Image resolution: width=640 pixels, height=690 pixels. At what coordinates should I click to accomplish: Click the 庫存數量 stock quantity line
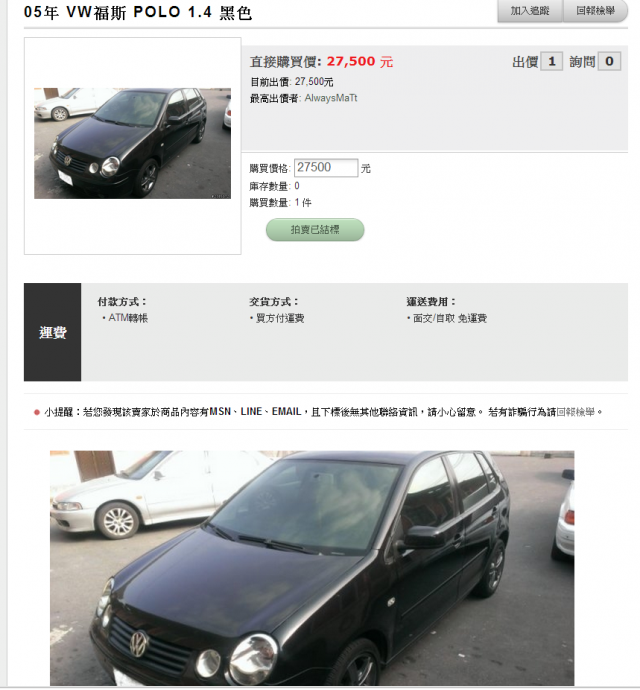click(275, 186)
